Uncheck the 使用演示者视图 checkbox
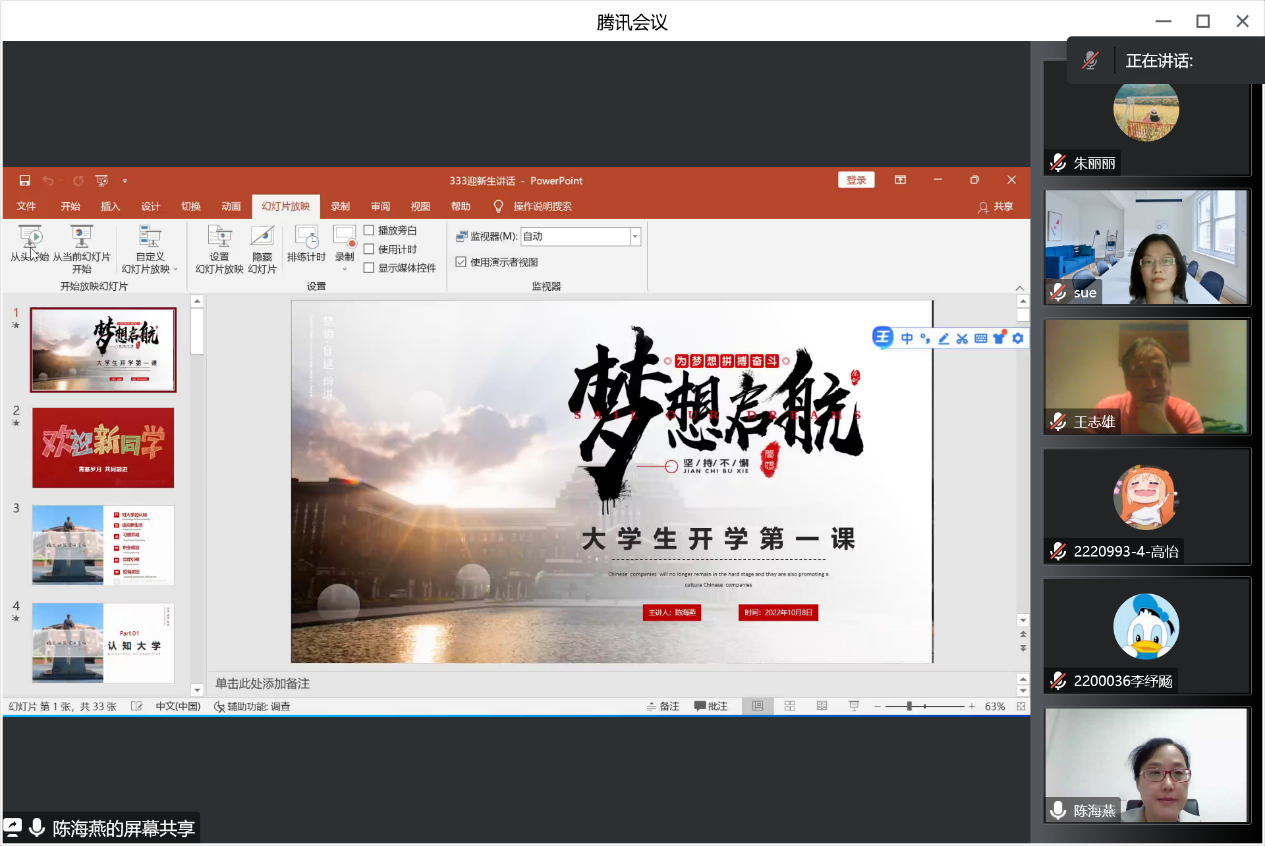 click(461, 262)
